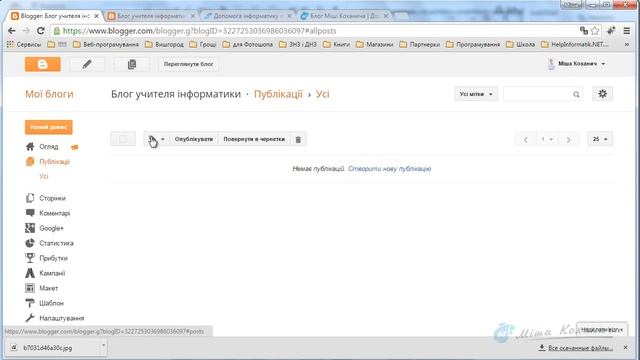This screenshot has height=360, width=640.
Task: Open Програмування bookmarks folder
Action: coord(473,44)
